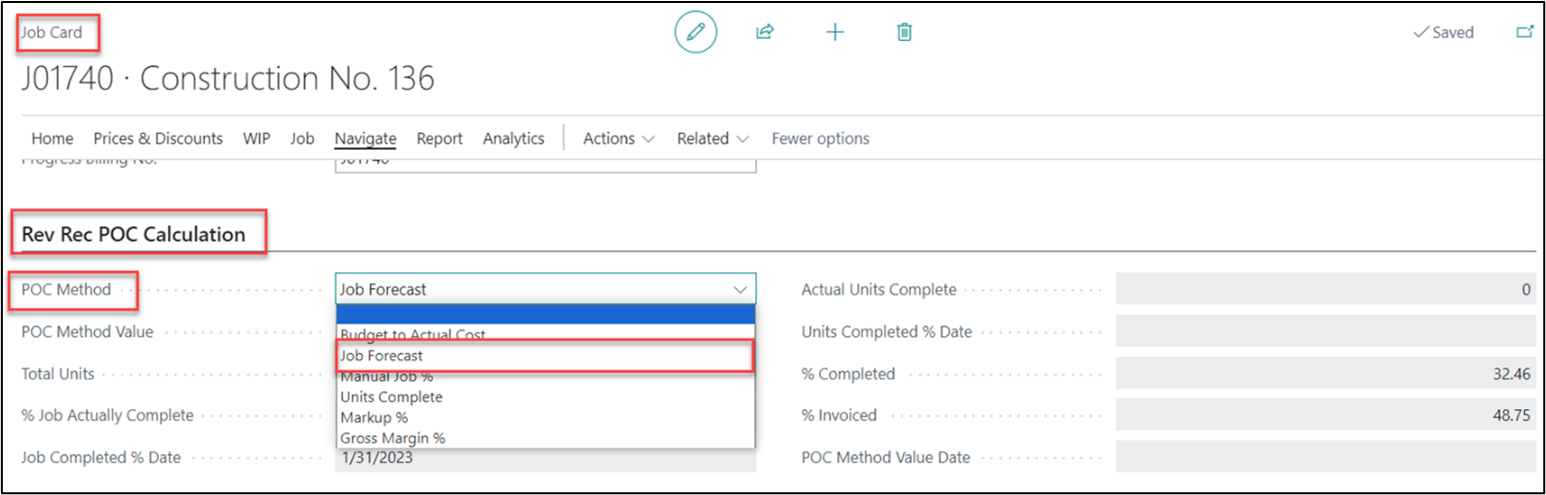Open the Analytics tab
Image resolution: width=1546 pixels, height=495 pixels.
pyautogui.click(x=513, y=139)
